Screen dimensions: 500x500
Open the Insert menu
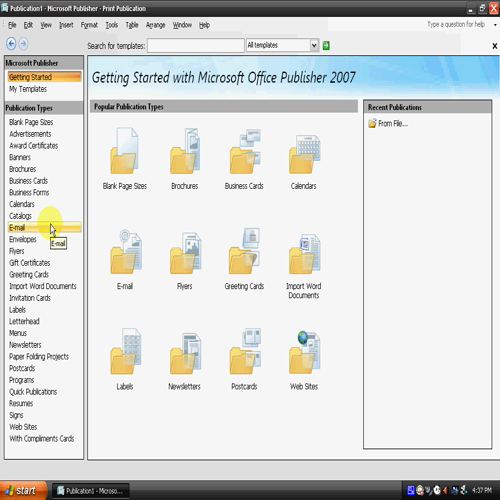tap(66, 25)
